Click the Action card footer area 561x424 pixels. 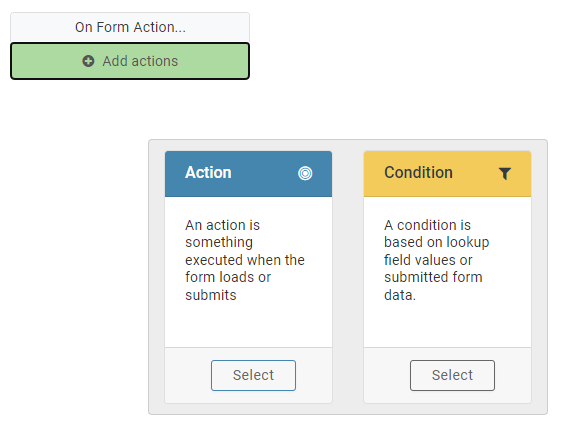point(248,375)
